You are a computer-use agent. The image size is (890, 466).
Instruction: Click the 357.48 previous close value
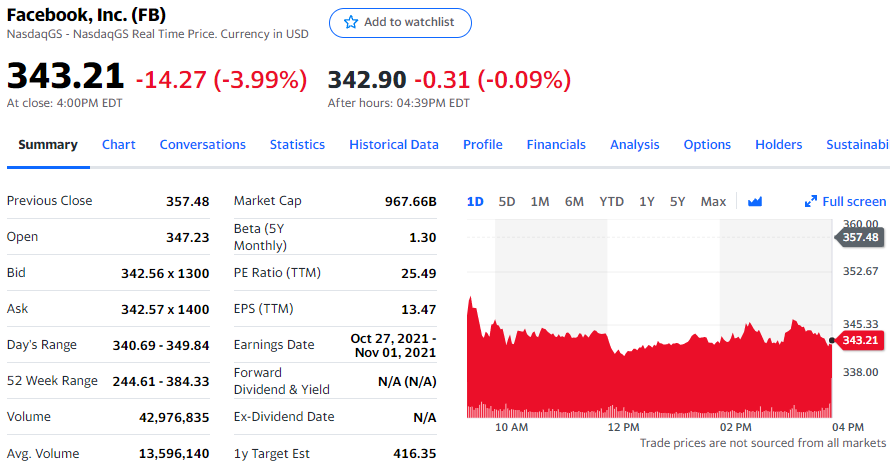pos(188,201)
